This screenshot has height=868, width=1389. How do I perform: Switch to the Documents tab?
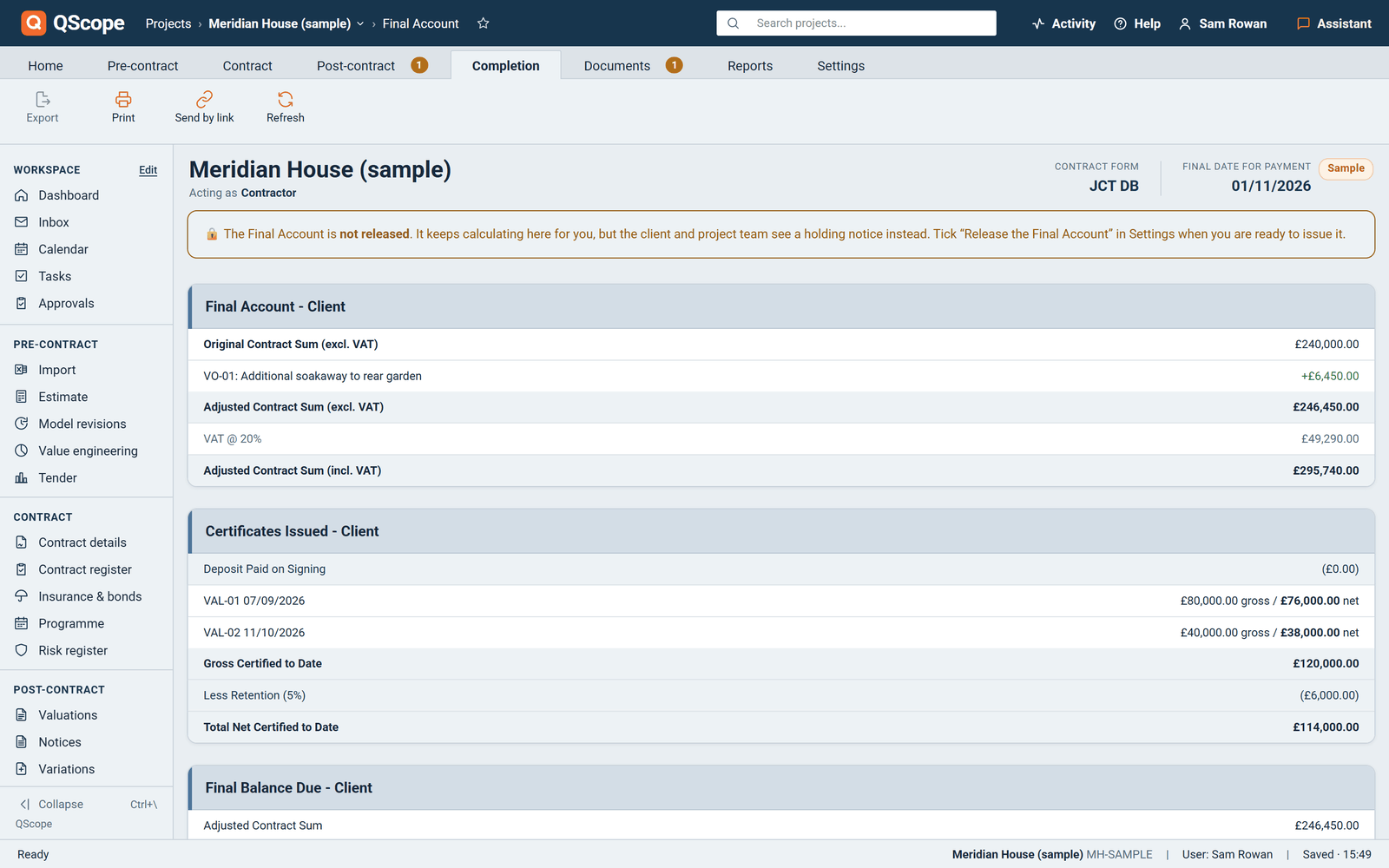[633, 65]
